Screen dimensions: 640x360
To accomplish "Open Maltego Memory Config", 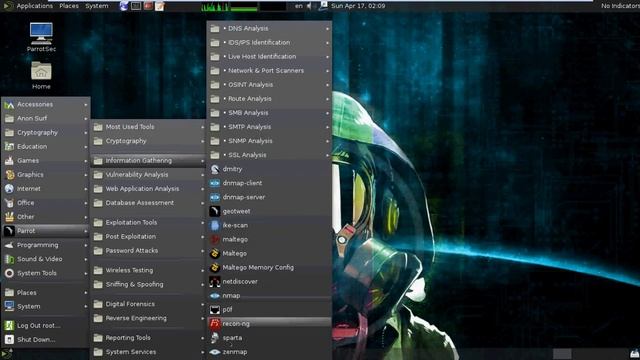I will 269,268.
